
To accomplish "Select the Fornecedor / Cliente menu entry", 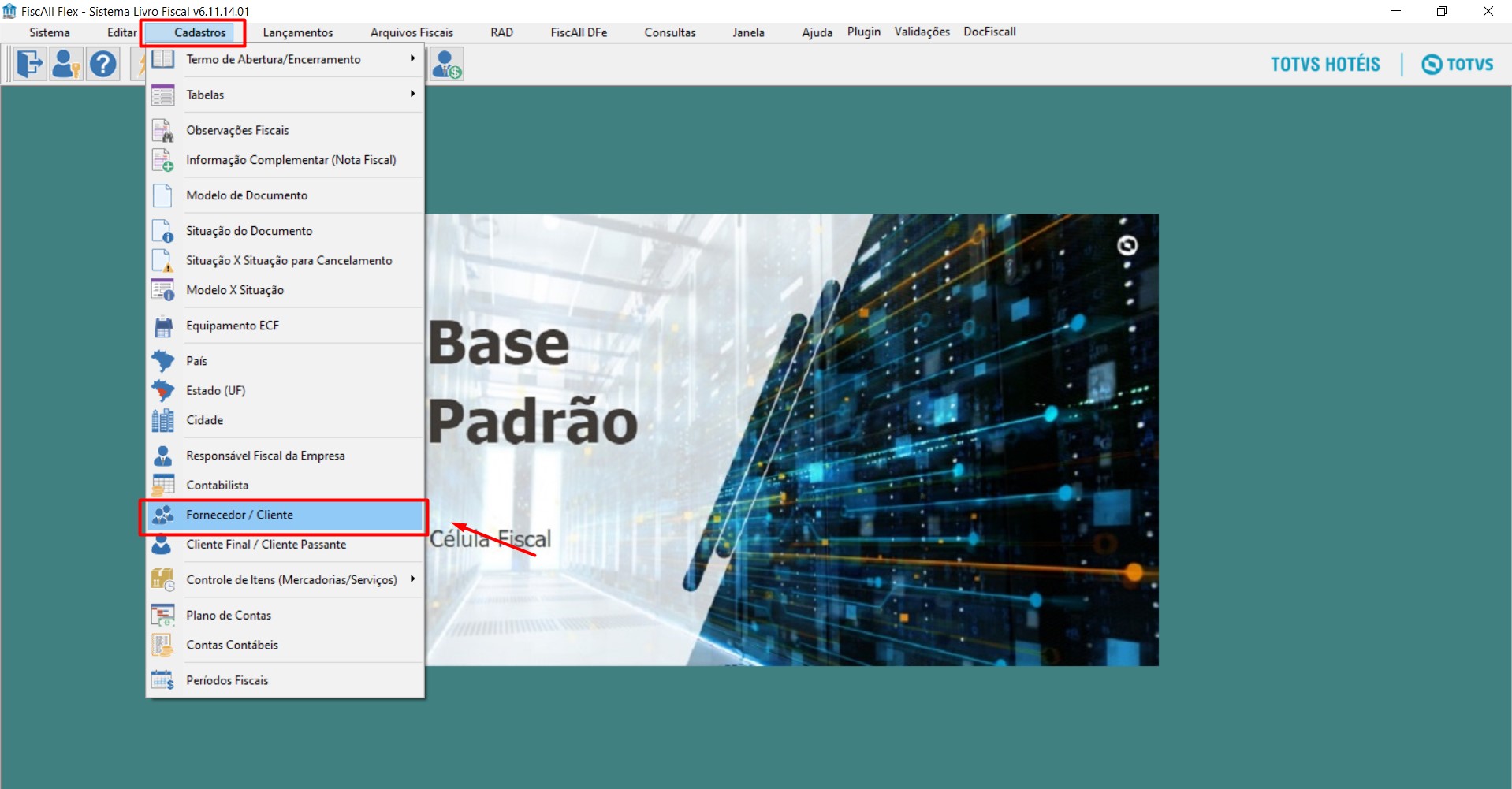I will pyautogui.click(x=285, y=515).
